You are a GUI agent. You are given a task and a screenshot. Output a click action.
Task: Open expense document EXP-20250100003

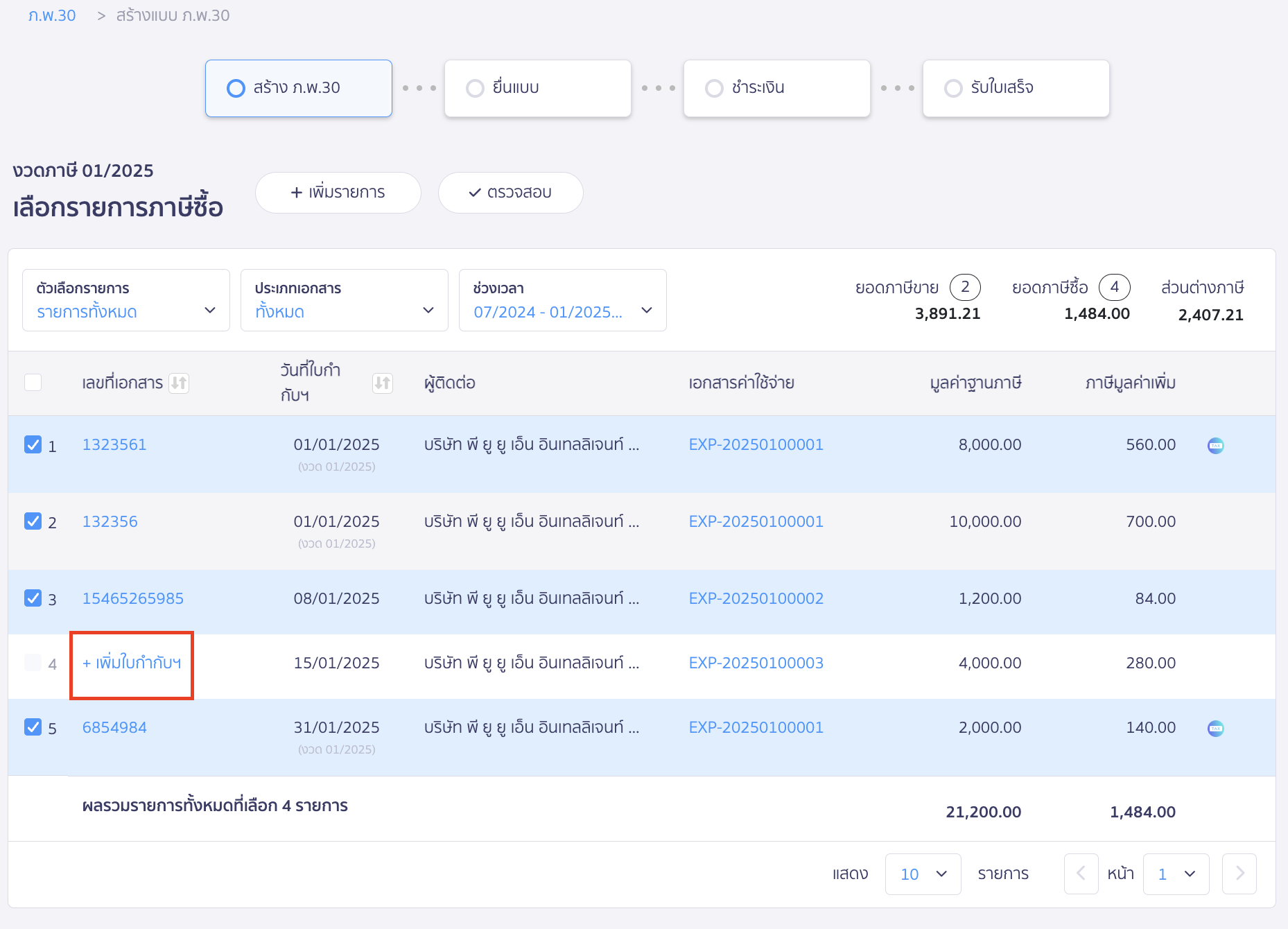click(x=756, y=663)
